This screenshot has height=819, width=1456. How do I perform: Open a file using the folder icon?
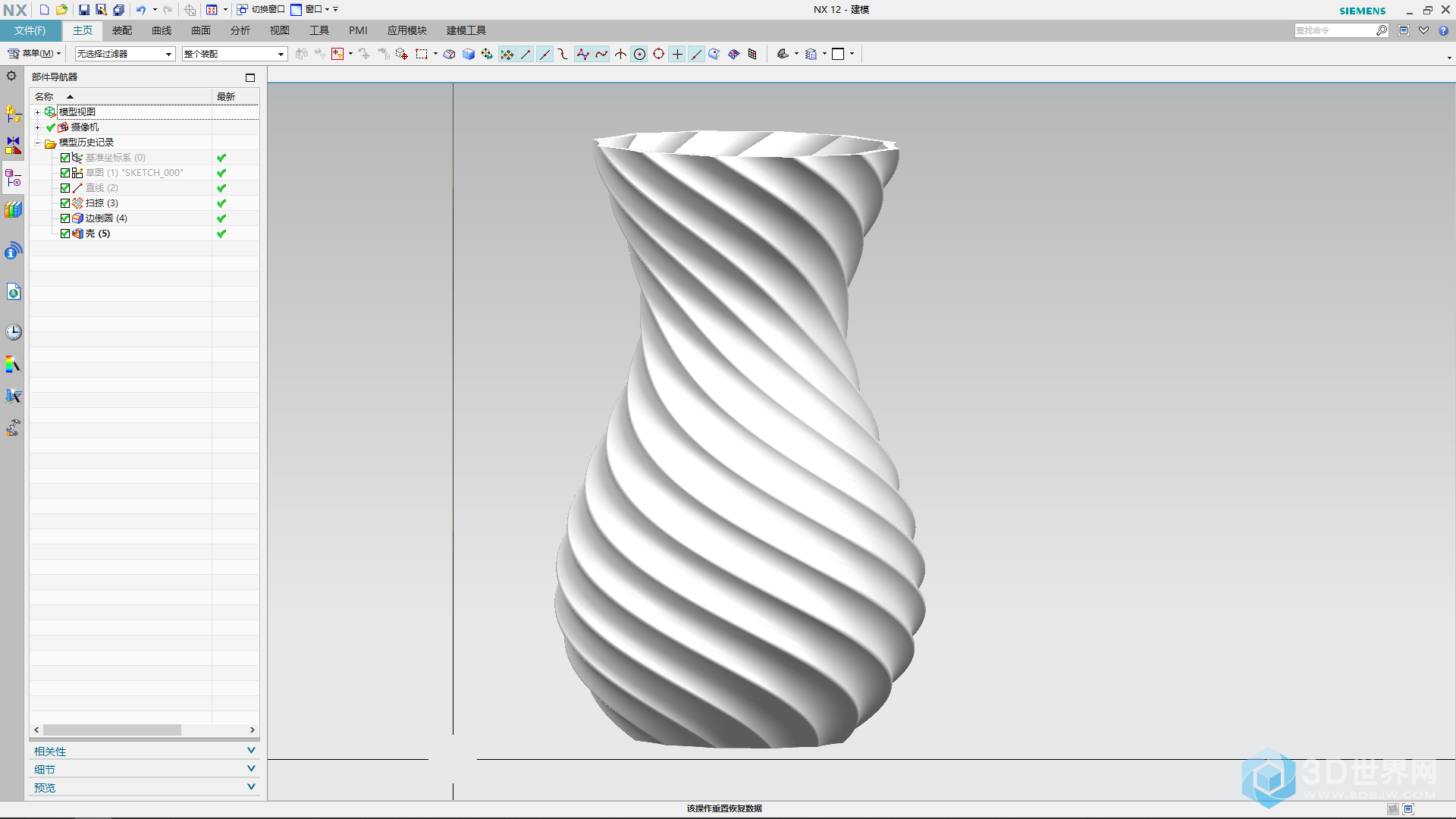62,10
